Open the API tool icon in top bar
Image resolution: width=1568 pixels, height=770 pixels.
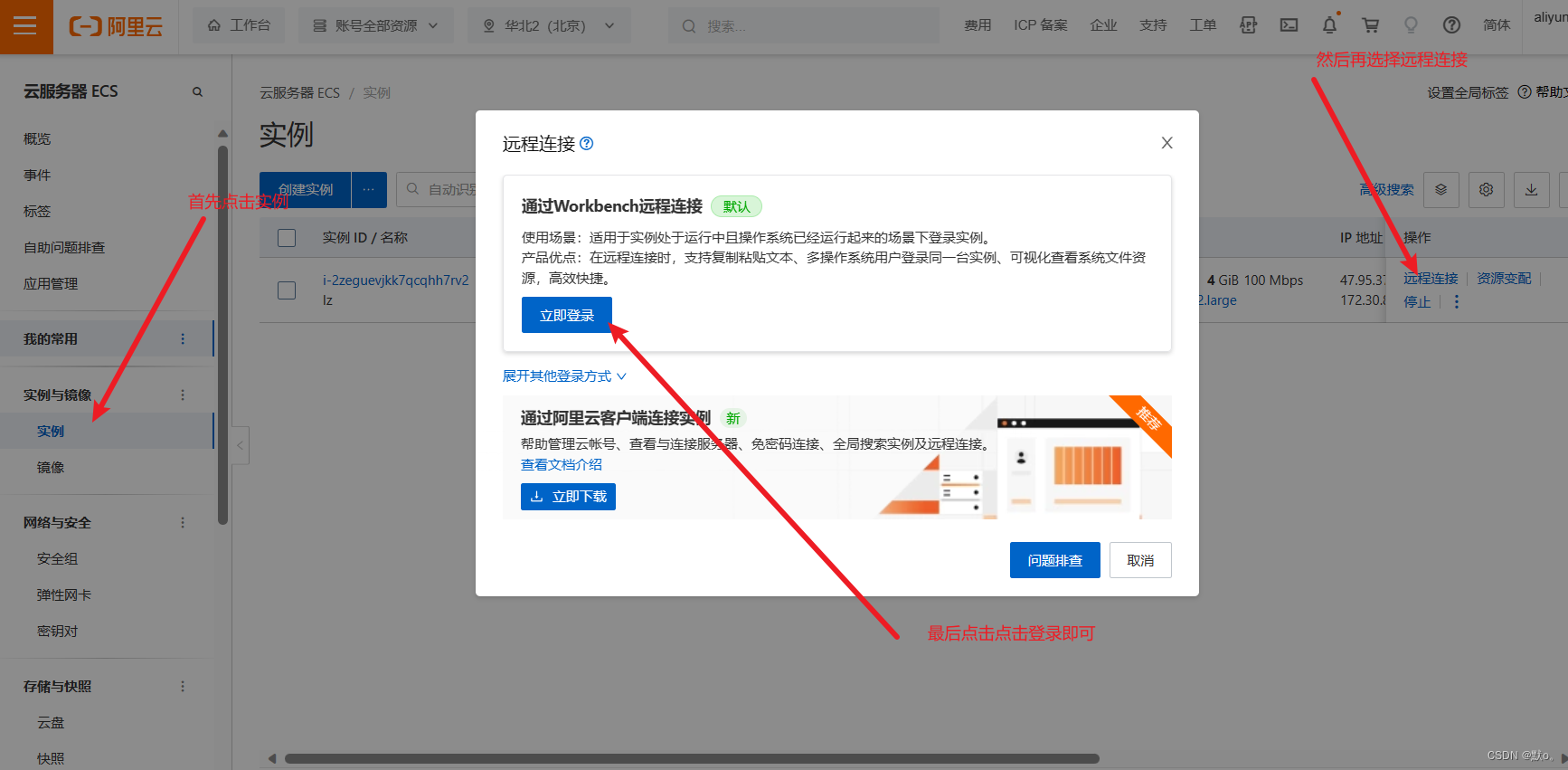[1248, 25]
